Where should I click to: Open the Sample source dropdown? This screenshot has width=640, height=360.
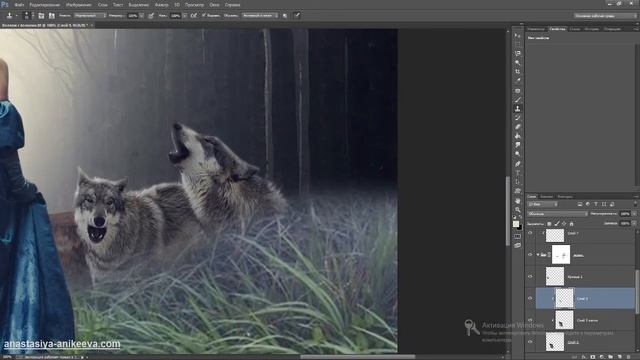coord(260,16)
